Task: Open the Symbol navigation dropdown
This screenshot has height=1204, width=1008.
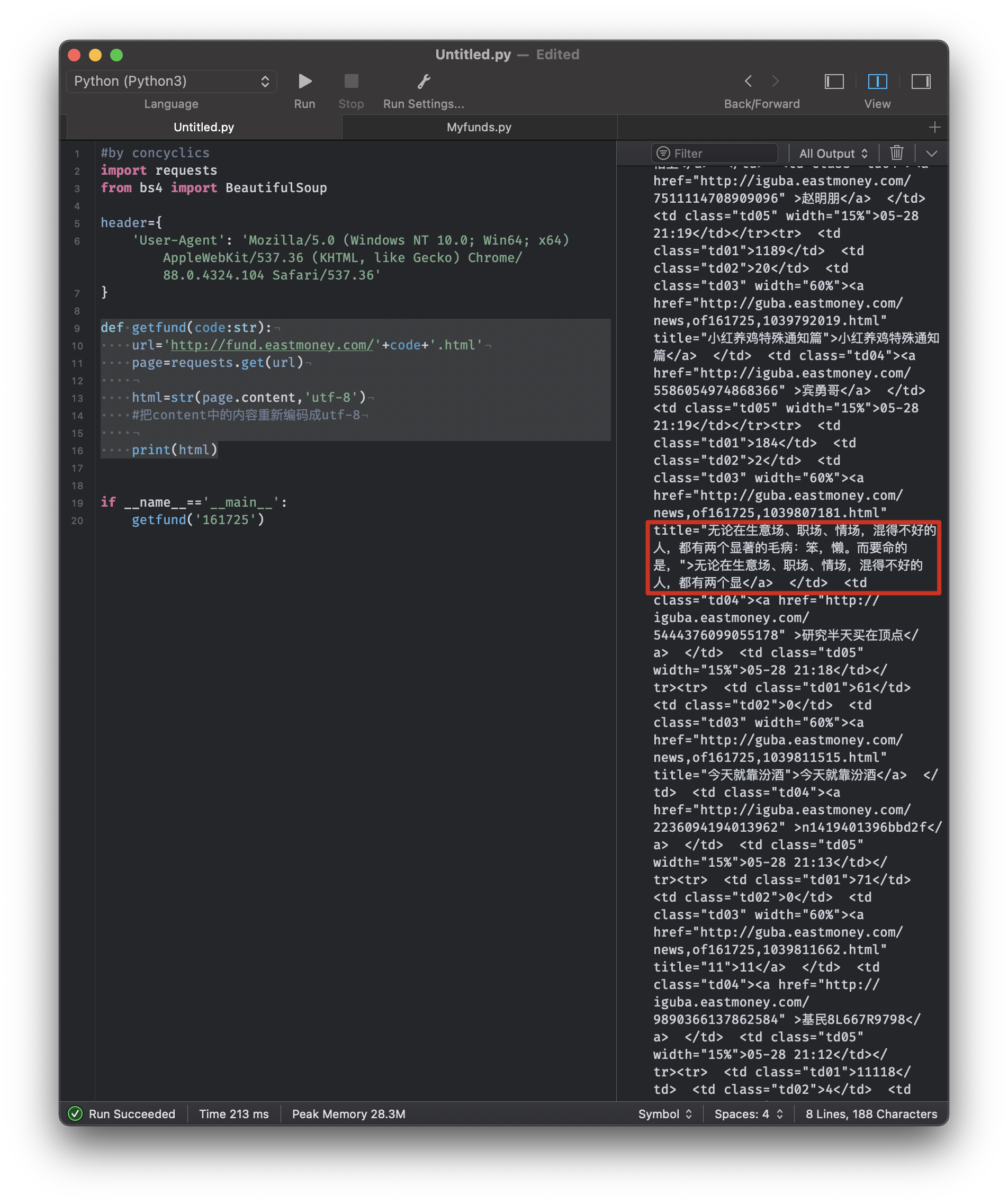Action: (665, 1113)
